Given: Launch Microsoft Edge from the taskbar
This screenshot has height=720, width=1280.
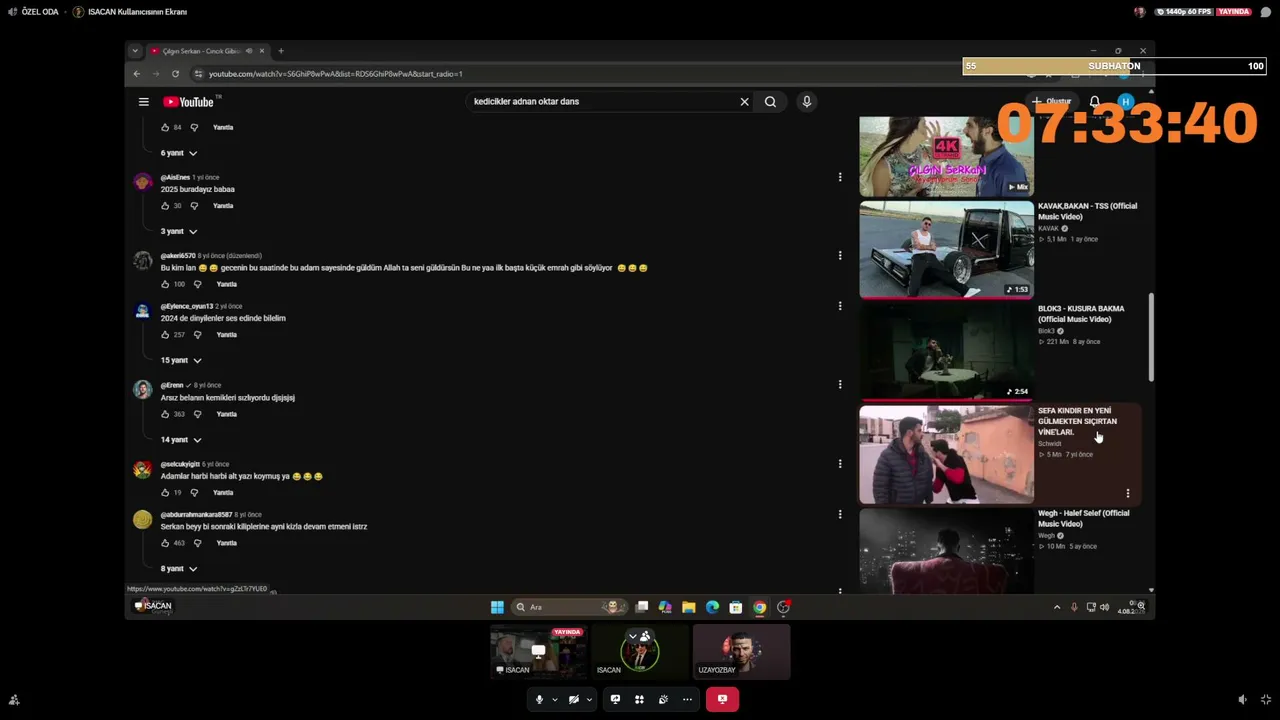Looking at the screenshot, I should (712, 607).
